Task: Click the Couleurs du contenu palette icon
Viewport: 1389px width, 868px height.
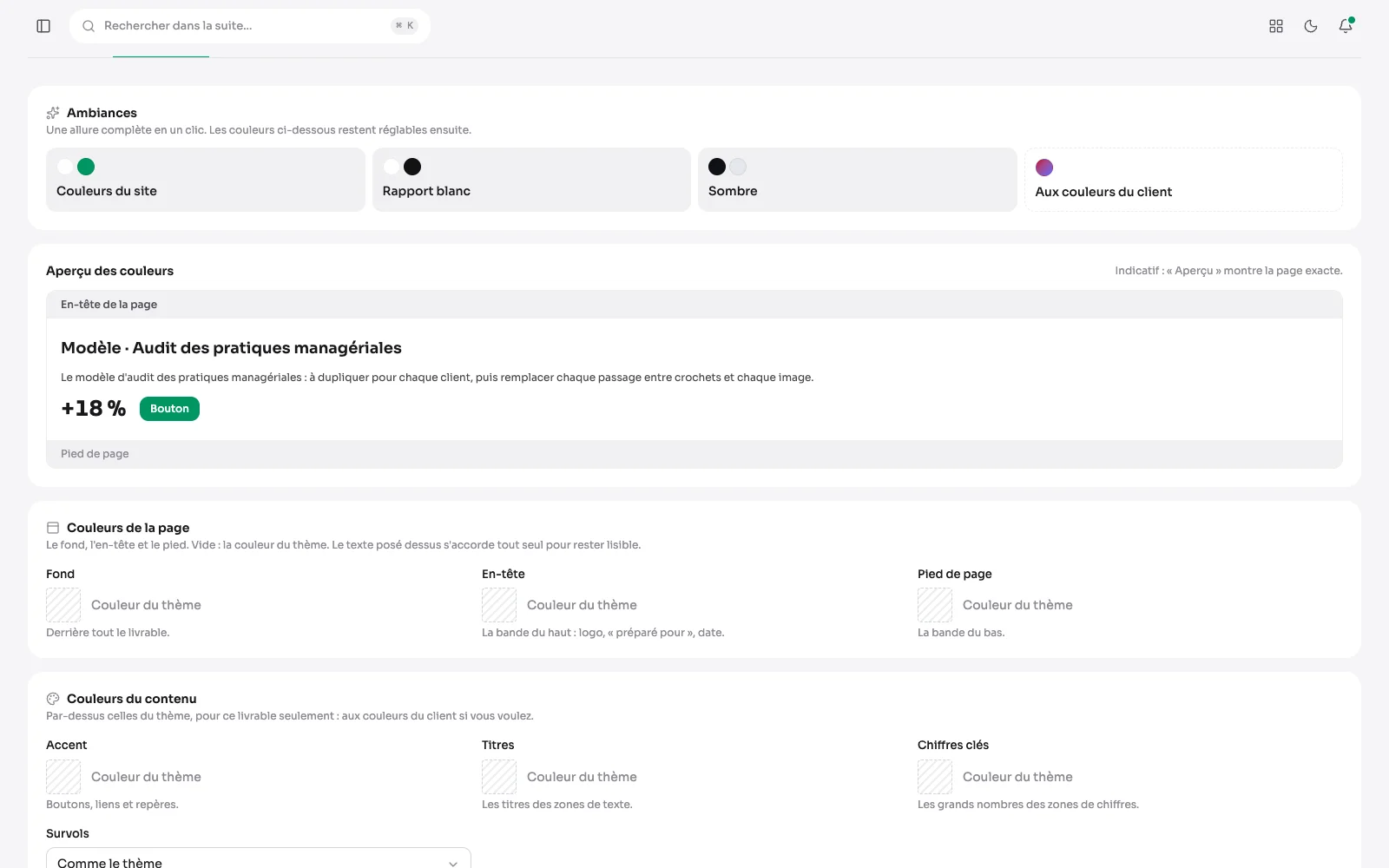Action: tap(53, 699)
